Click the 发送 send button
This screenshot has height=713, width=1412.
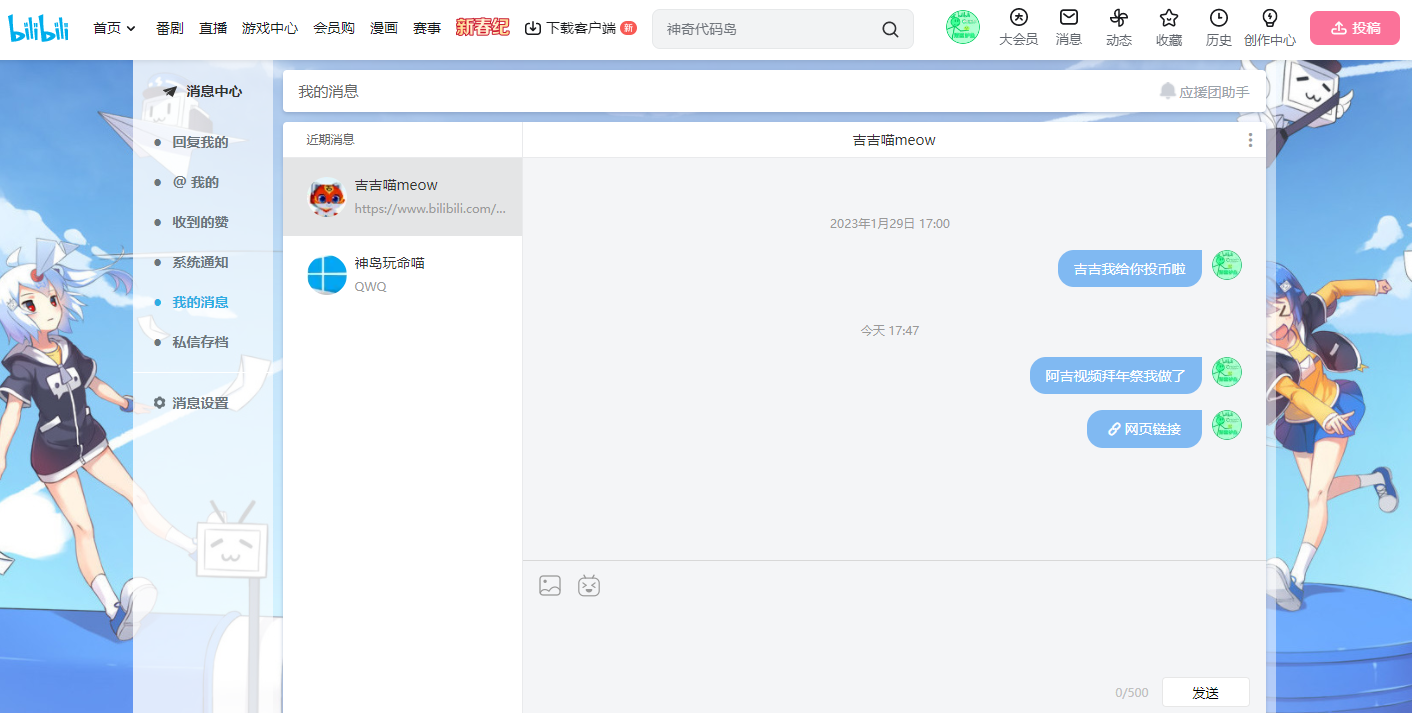[x=1206, y=692]
